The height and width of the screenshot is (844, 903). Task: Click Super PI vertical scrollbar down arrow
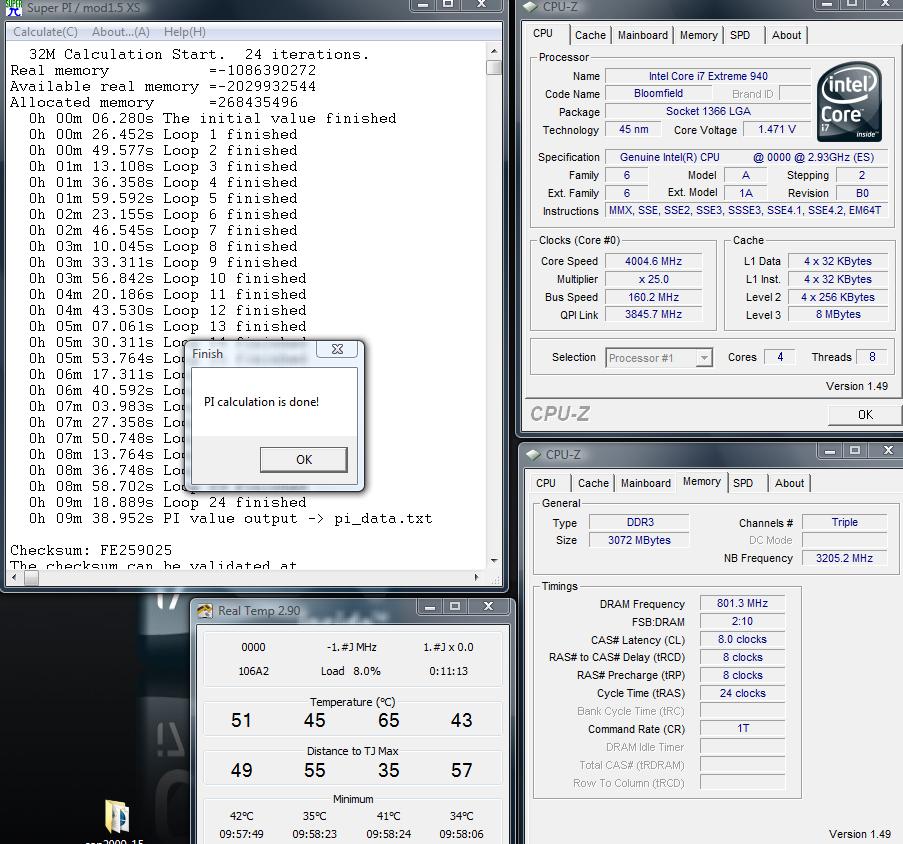[x=494, y=560]
